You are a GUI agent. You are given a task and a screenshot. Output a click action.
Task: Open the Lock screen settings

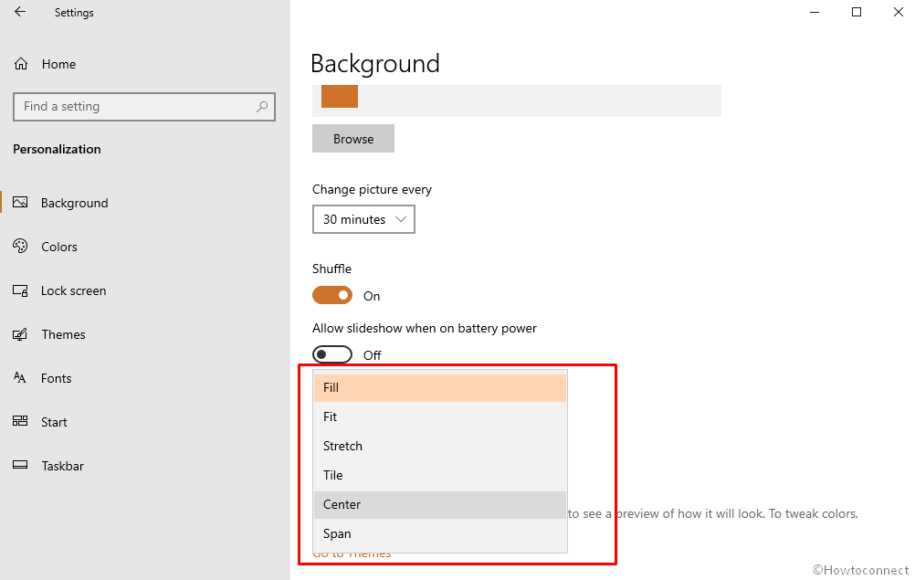tap(73, 290)
